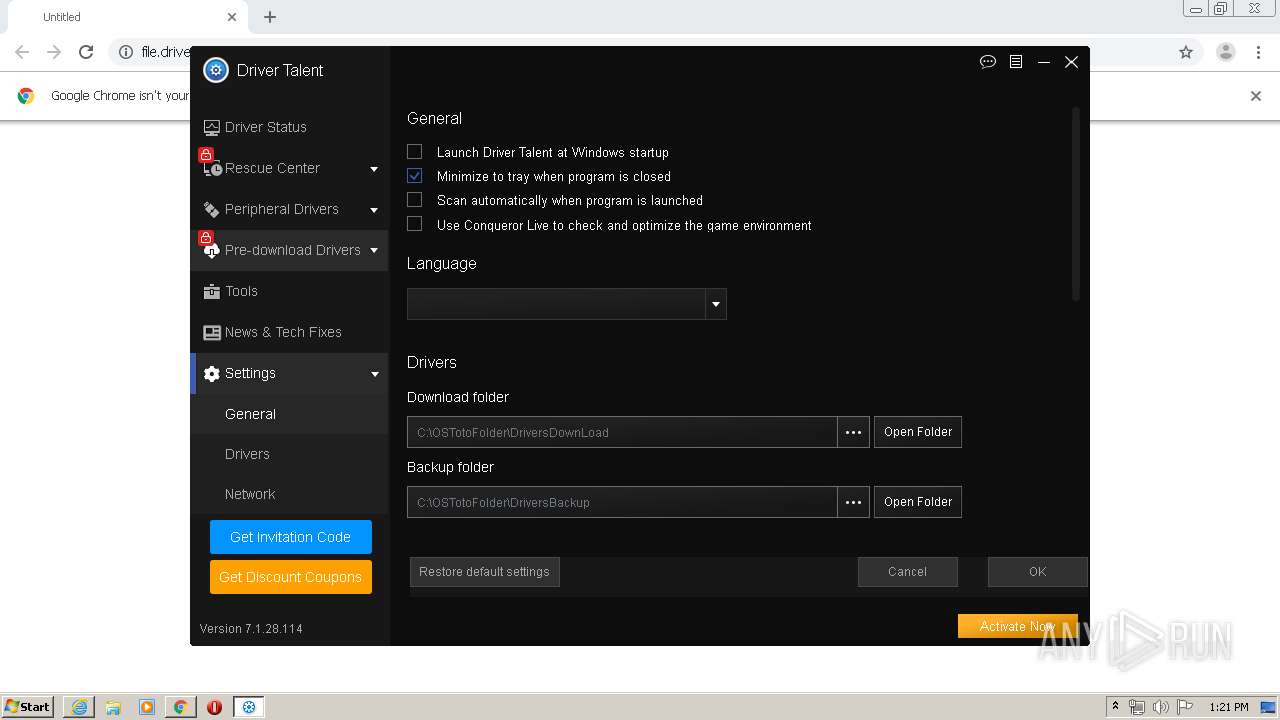Open Internet Explorer from the taskbar

tap(79, 707)
